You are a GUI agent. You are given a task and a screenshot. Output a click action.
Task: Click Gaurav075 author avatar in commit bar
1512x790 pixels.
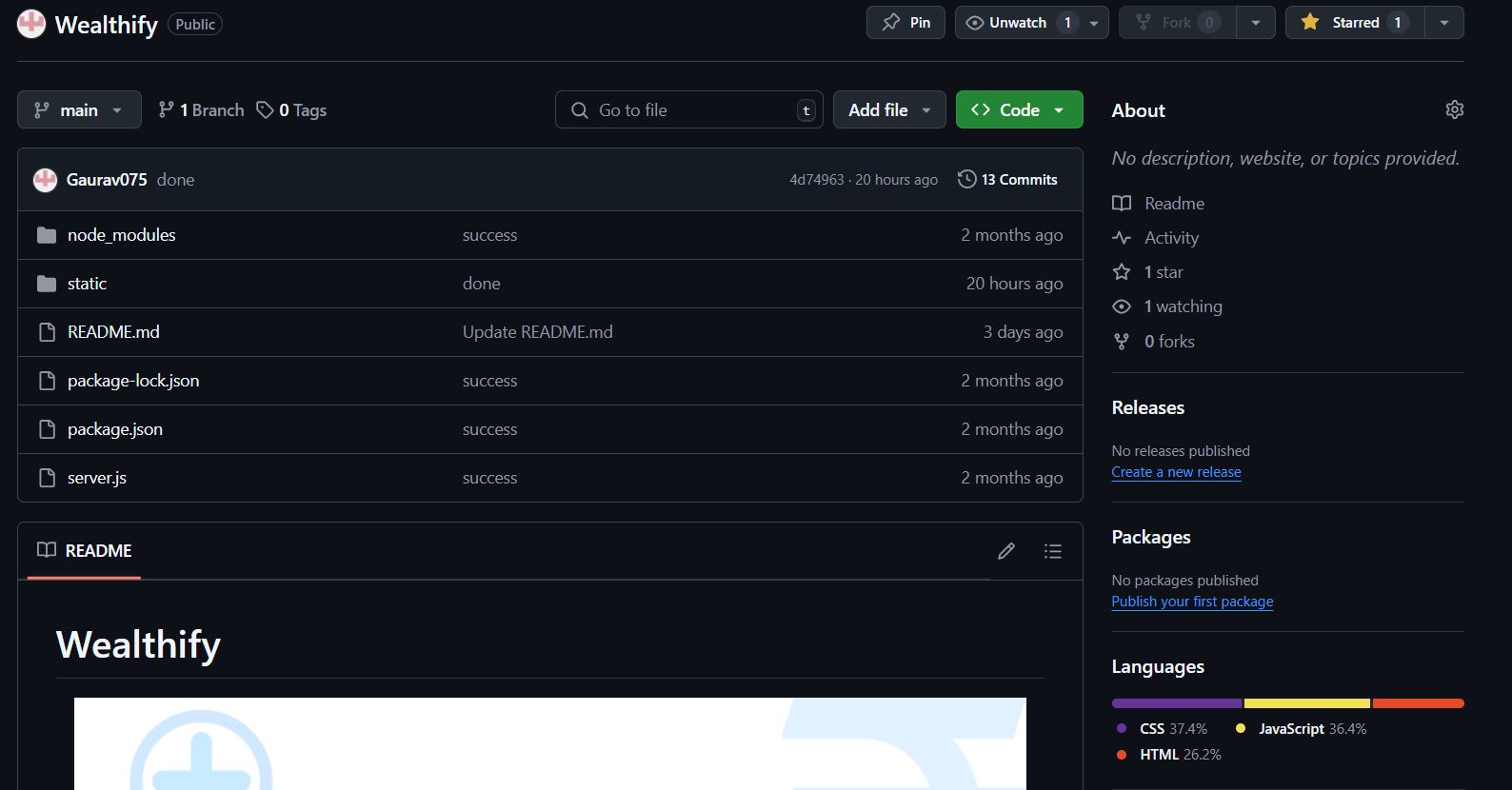(45, 179)
